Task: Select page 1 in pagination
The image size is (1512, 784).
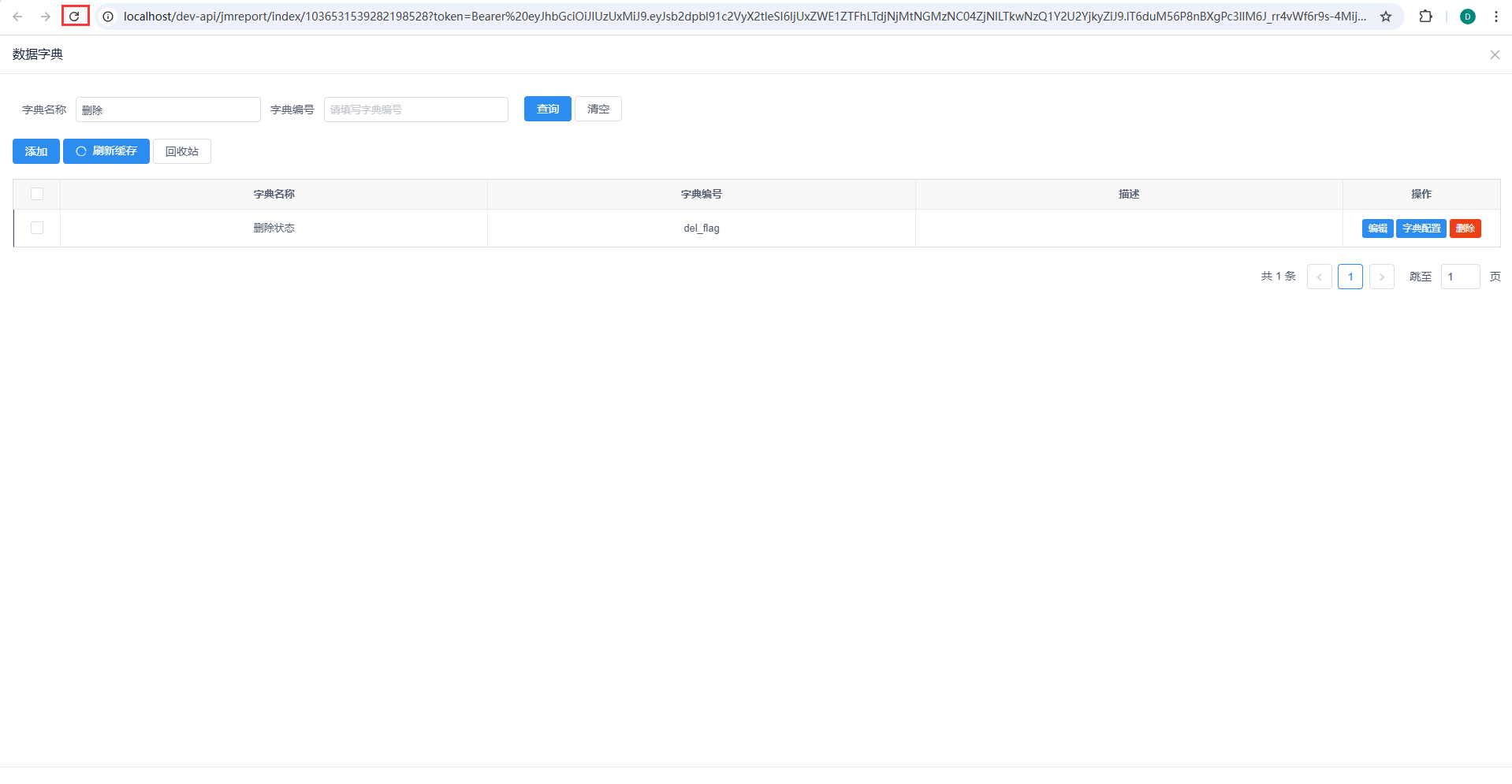Action: click(1350, 277)
